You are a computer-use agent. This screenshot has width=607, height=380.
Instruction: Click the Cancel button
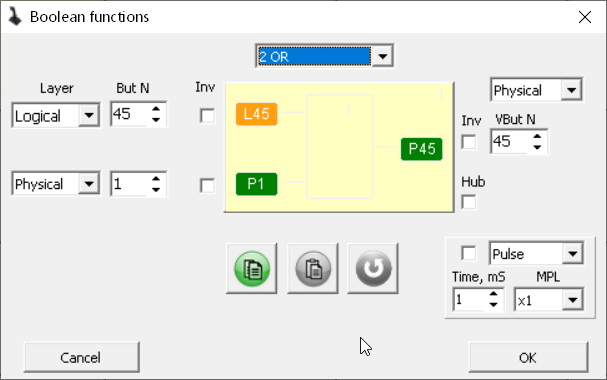point(81,357)
